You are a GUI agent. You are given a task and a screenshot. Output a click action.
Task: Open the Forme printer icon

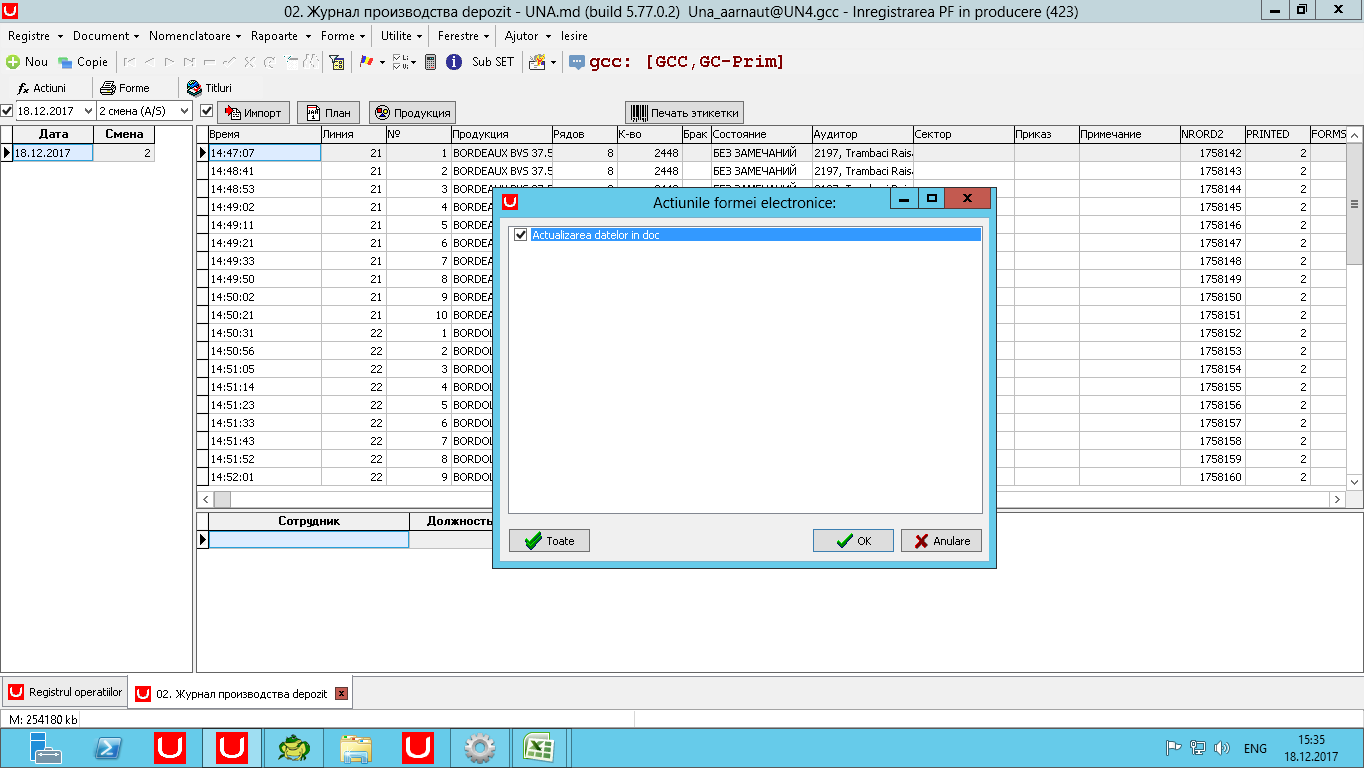(108, 88)
